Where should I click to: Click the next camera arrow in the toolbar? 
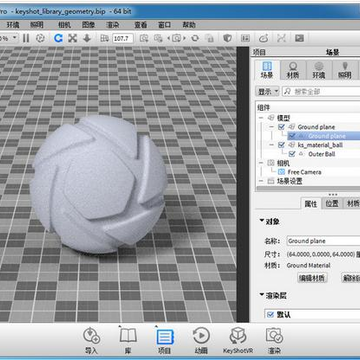click(184, 39)
